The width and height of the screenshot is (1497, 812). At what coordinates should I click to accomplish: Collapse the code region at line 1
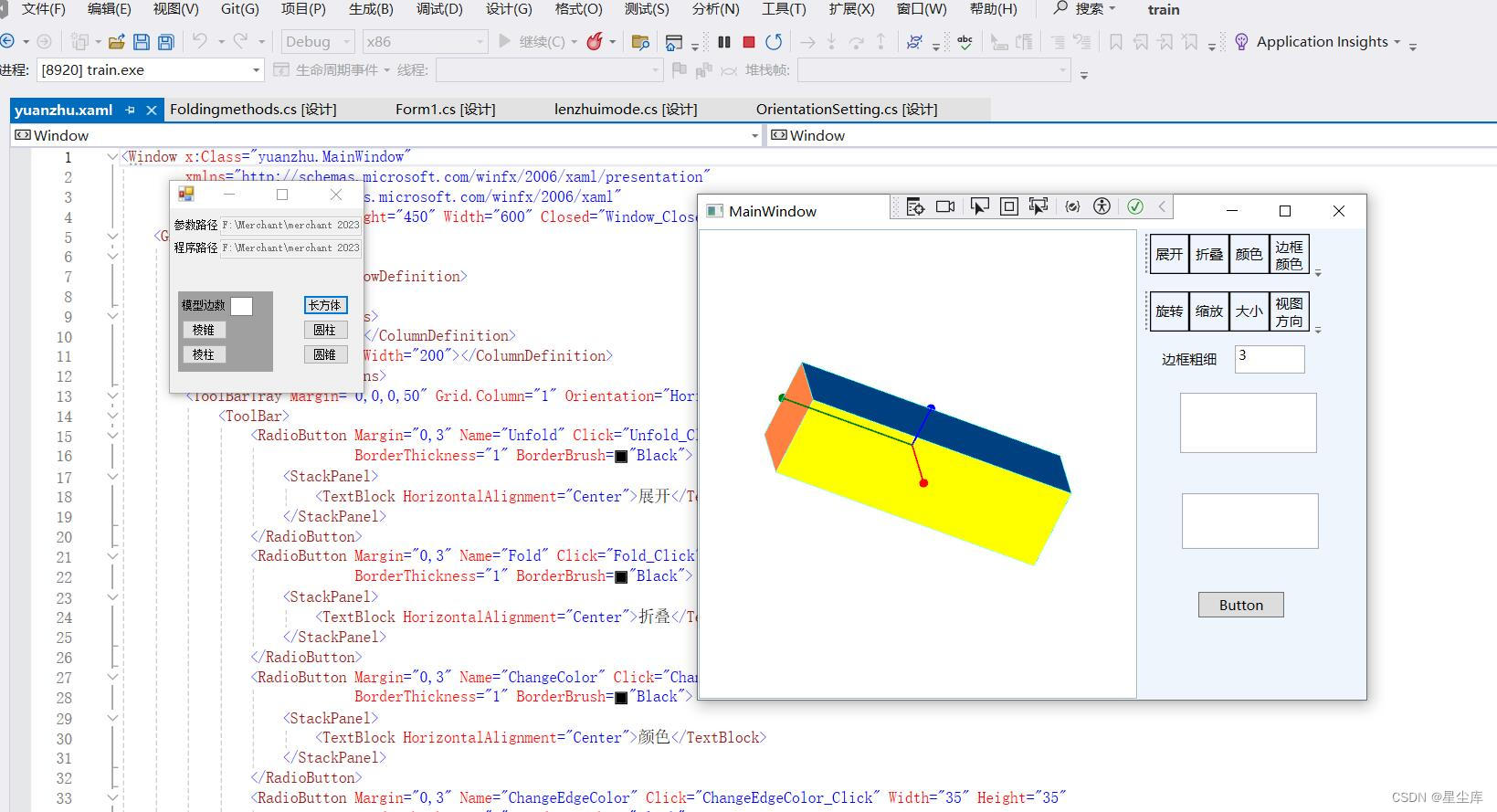(112, 156)
